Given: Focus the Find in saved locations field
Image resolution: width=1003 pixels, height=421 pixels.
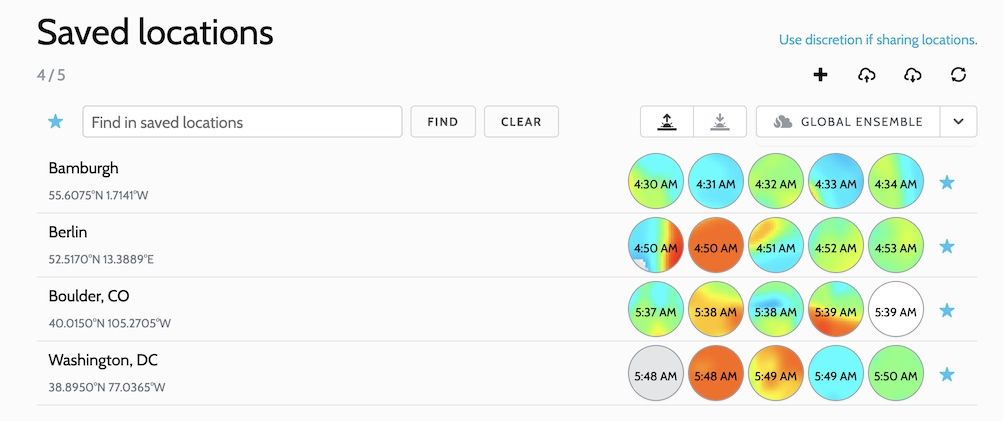Looking at the screenshot, I should pyautogui.click(x=242, y=122).
